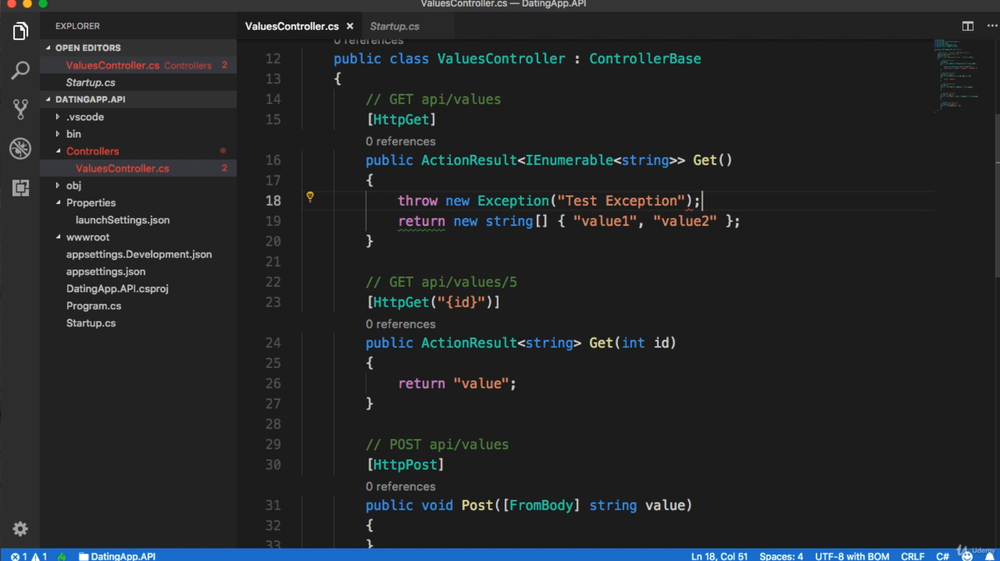Click 0 references above Post method
Screen dimensions: 1000x561
401,486
